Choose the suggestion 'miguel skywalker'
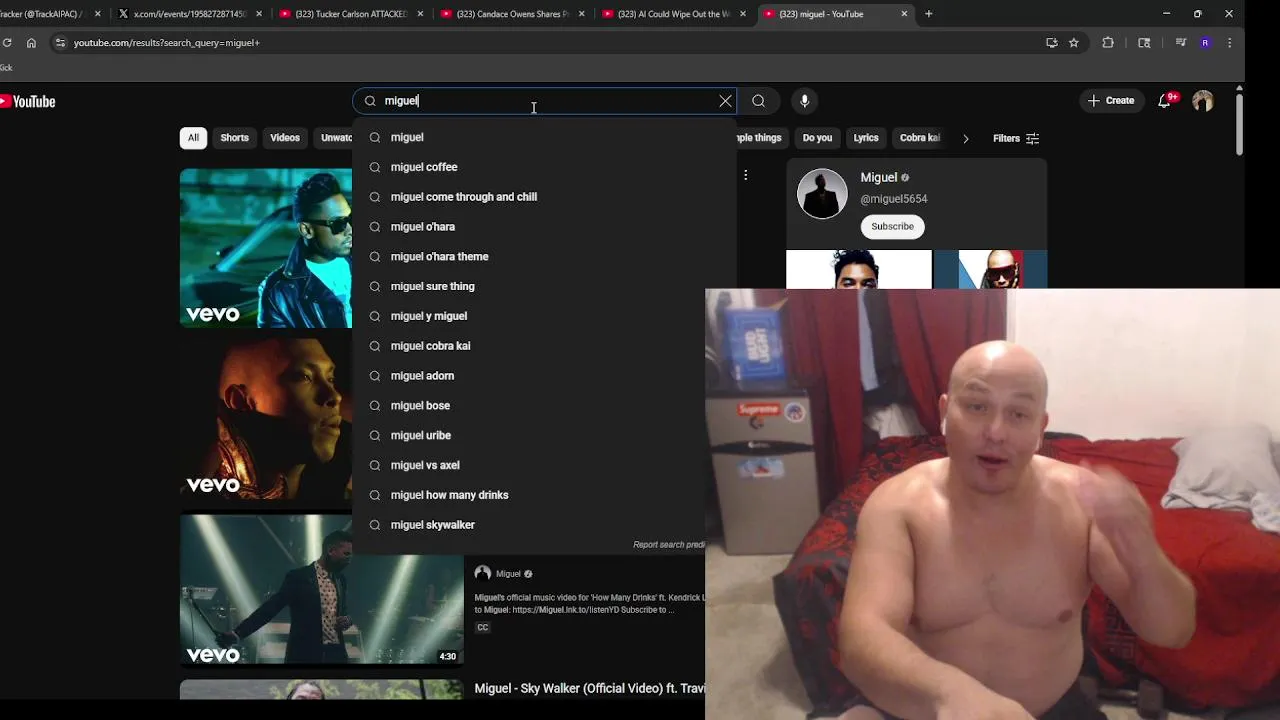This screenshot has height=720, width=1280. tap(544, 525)
